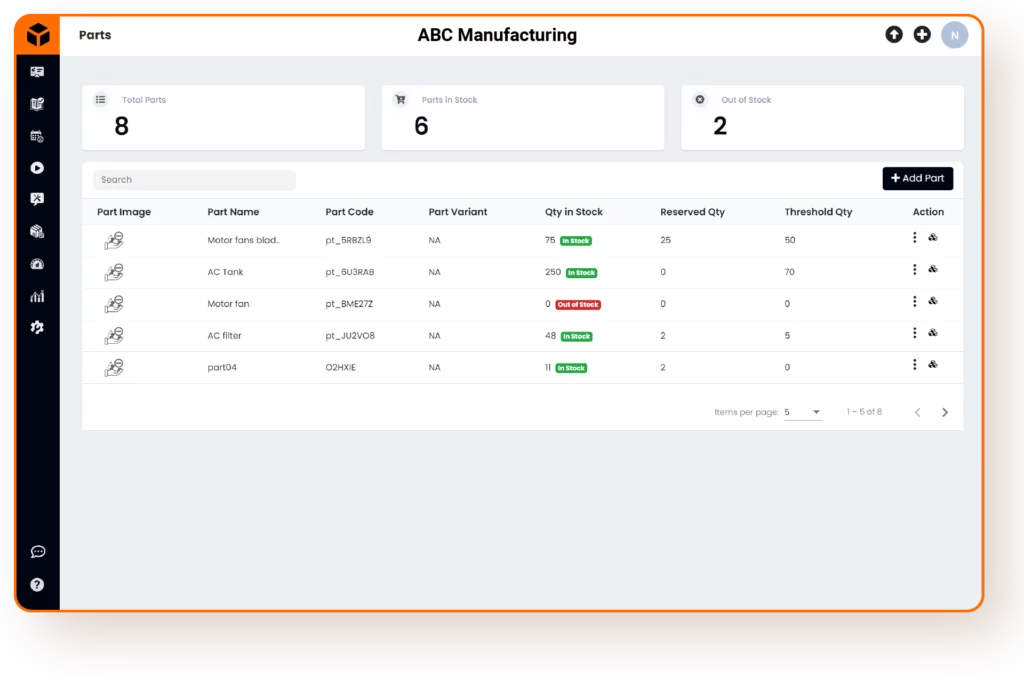Click the Reserved Qty column header
1024x687 pixels.
pos(692,212)
